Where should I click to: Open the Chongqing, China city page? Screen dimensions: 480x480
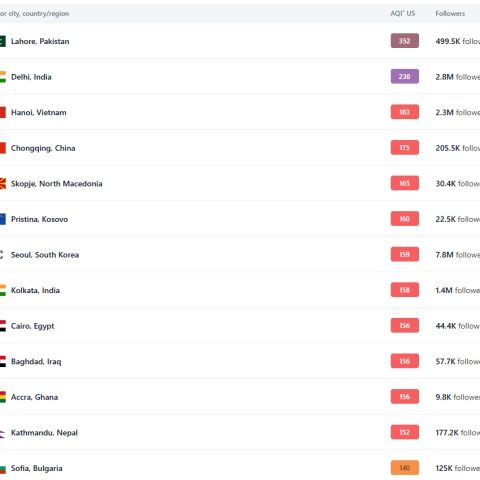coord(43,148)
